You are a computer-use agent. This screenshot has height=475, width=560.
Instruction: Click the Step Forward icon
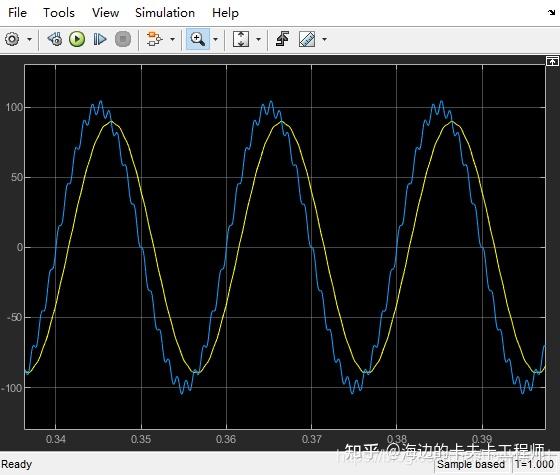(100, 39)
